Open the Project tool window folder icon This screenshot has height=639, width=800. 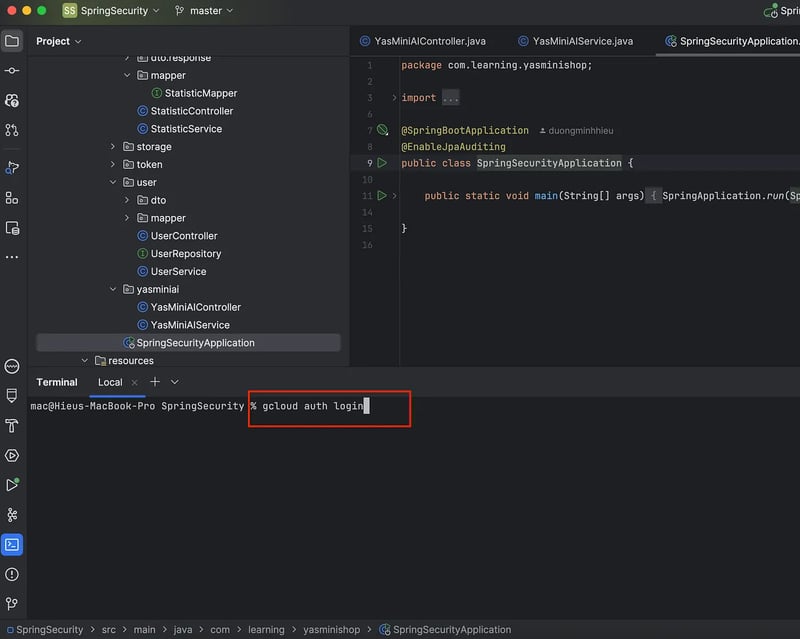tap(12, 40)
